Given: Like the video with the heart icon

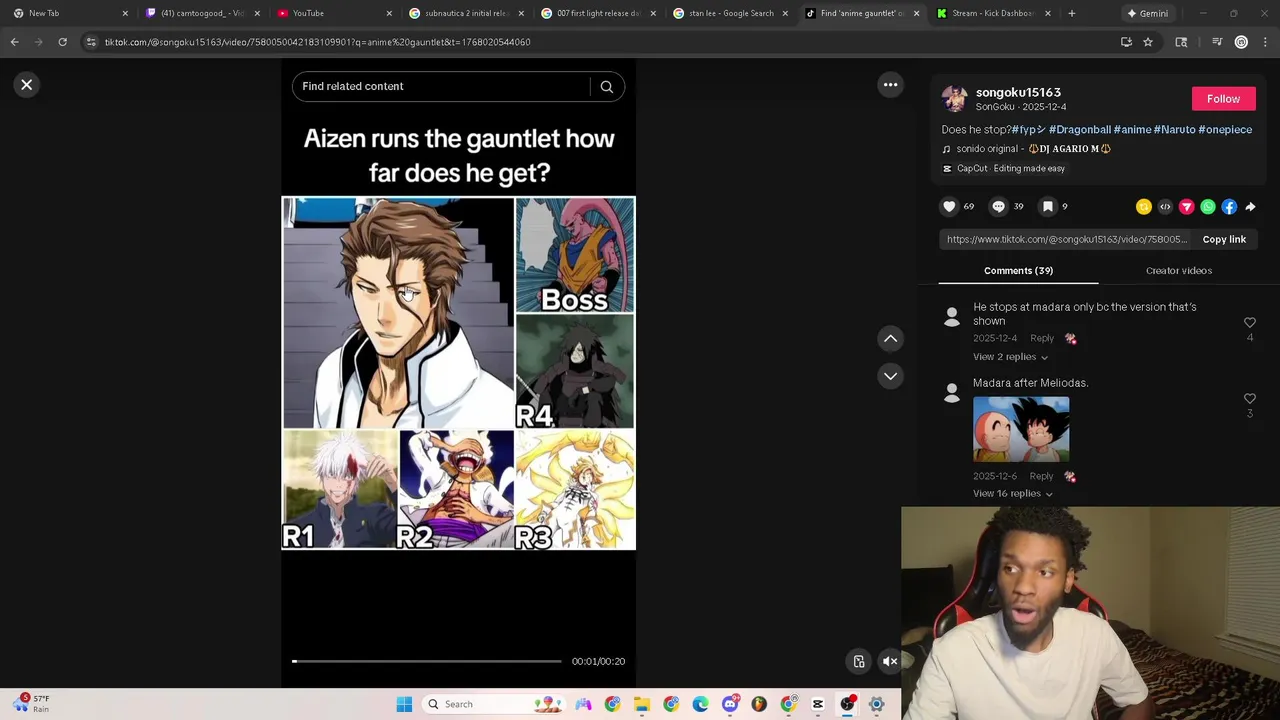Looking at the screenshot, I should click(949, 206).
